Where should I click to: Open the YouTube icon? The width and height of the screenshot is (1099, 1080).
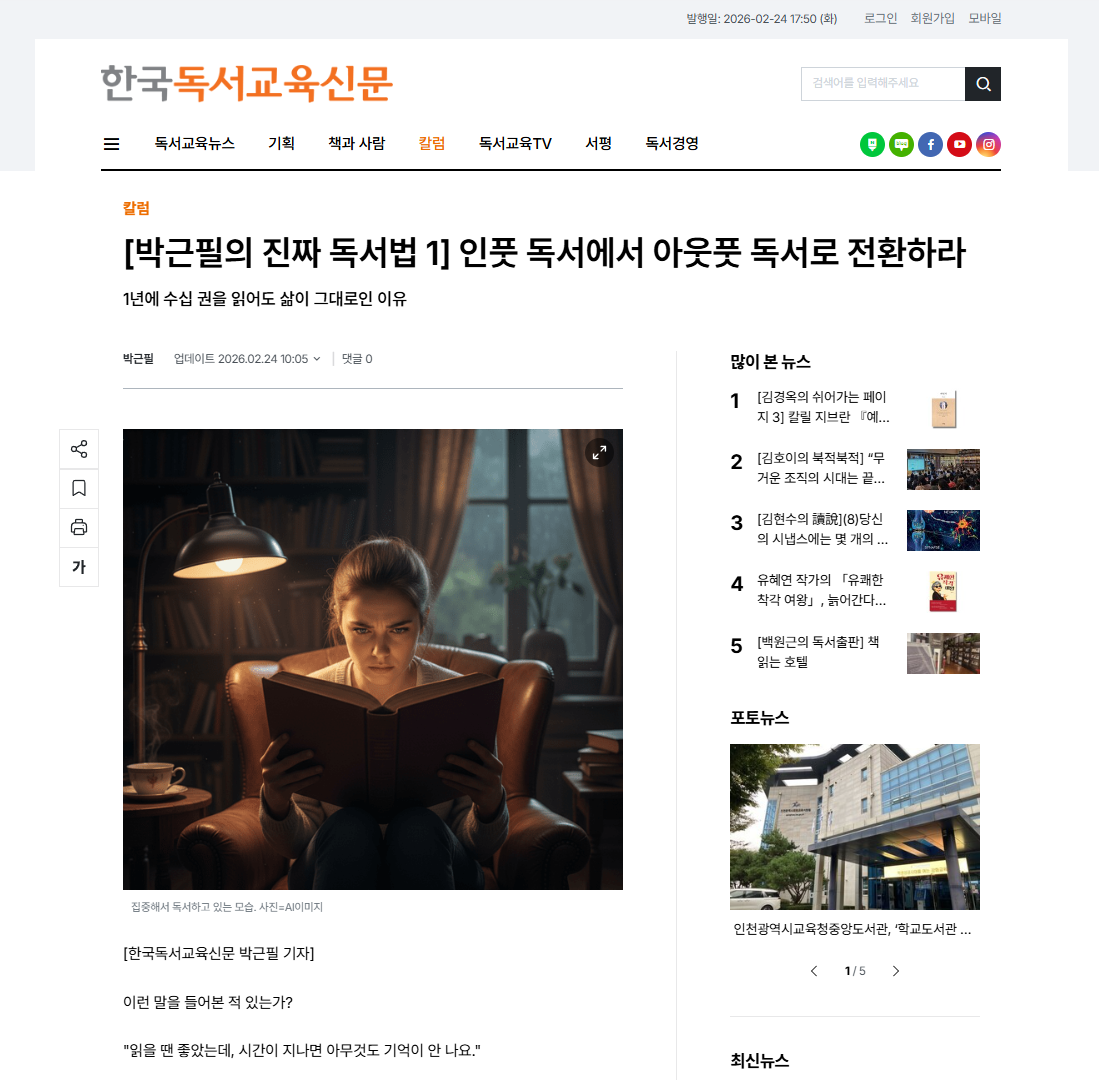[x=960, y=144]
